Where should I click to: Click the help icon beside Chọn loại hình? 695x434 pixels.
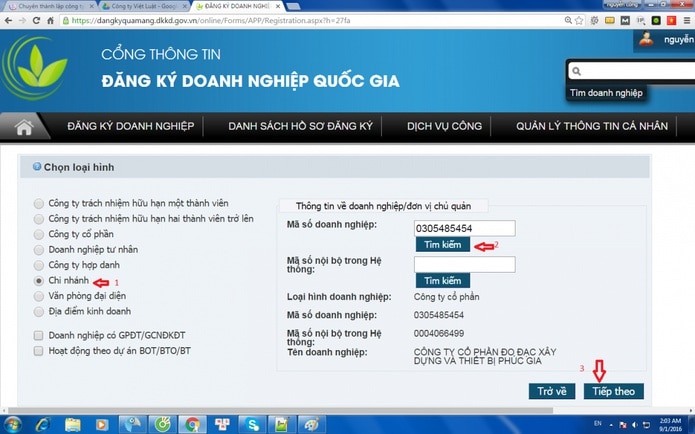point(37,167)
